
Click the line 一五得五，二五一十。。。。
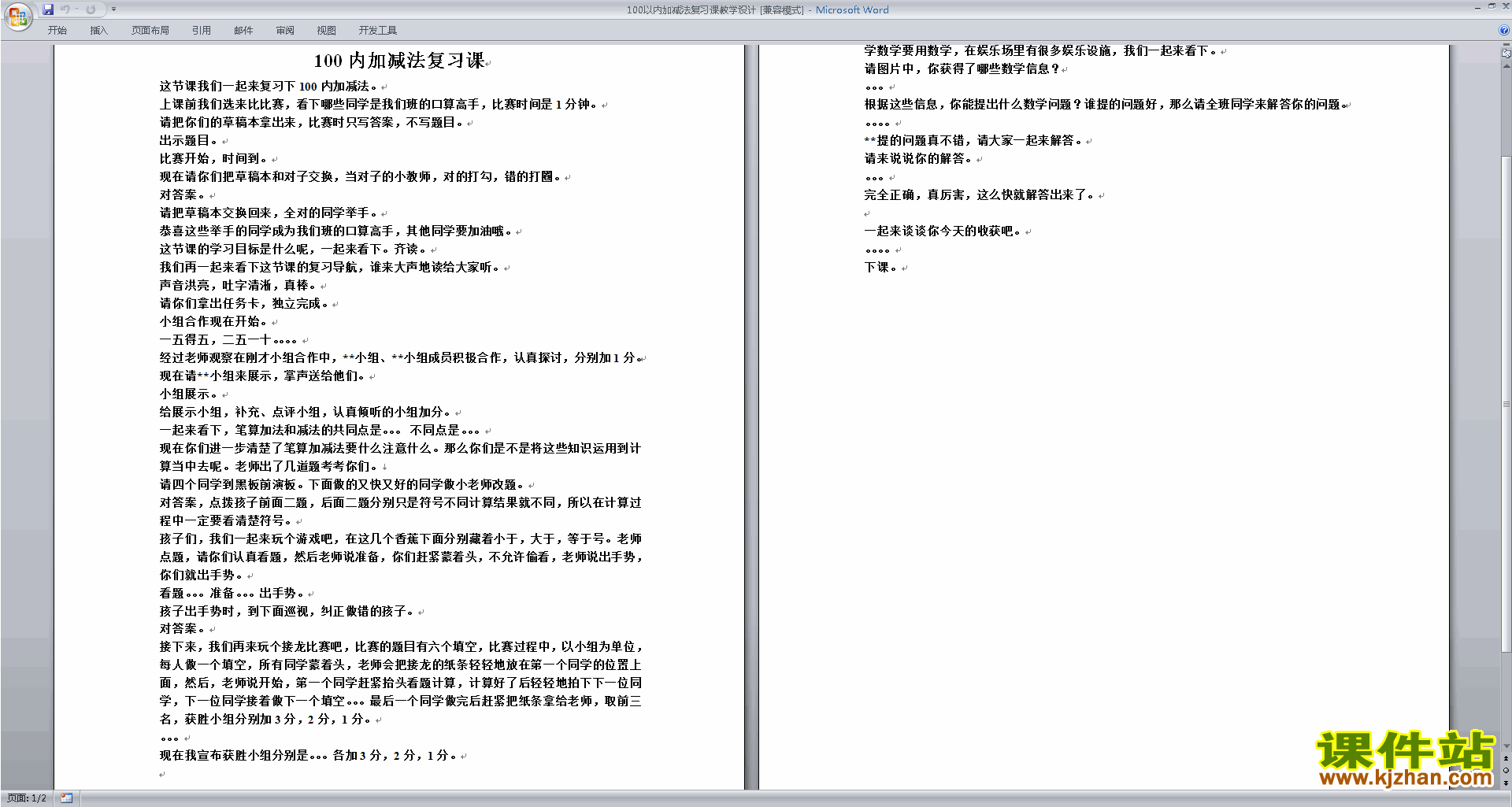click(x=229, y=339)
